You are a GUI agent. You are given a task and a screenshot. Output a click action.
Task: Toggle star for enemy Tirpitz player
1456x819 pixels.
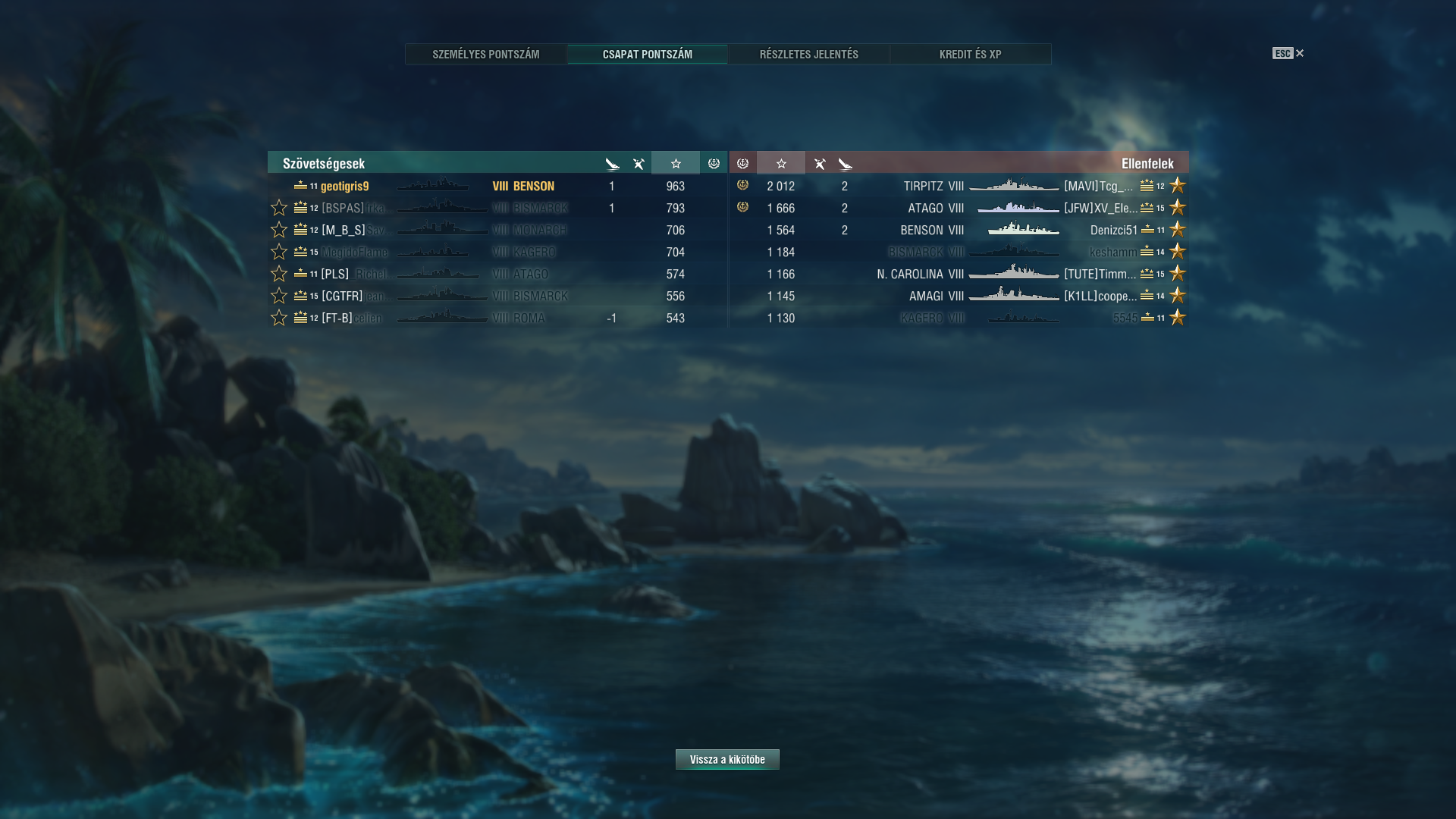1177,185
